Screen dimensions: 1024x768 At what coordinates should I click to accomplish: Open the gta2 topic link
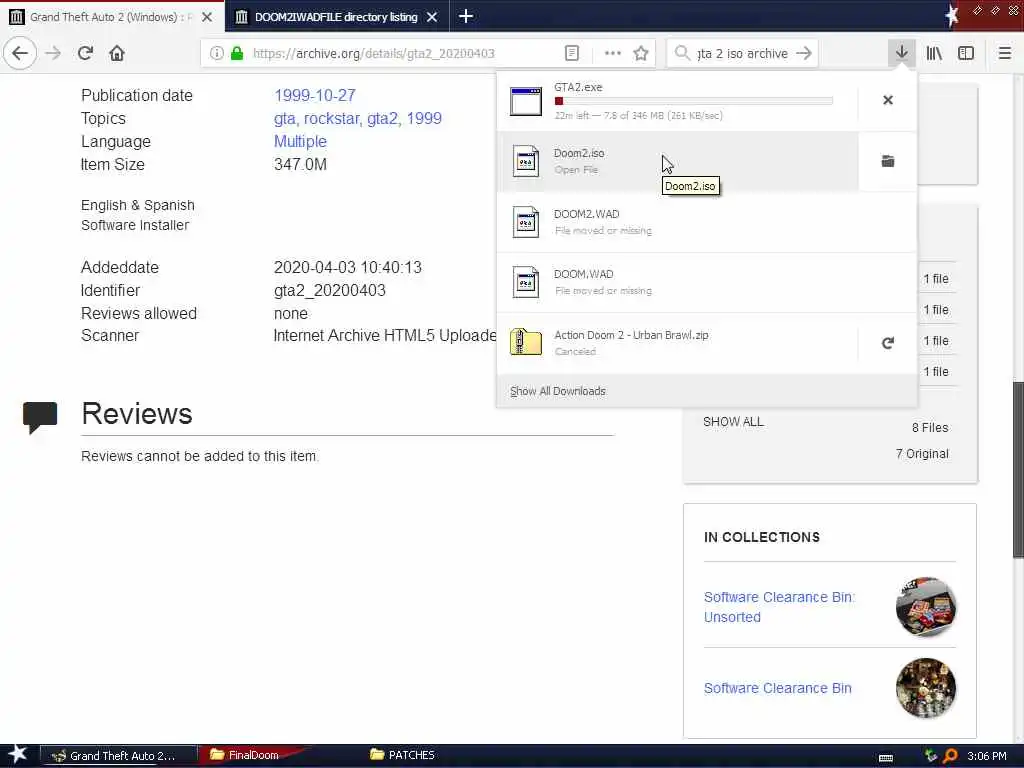(x=382, y=118)
